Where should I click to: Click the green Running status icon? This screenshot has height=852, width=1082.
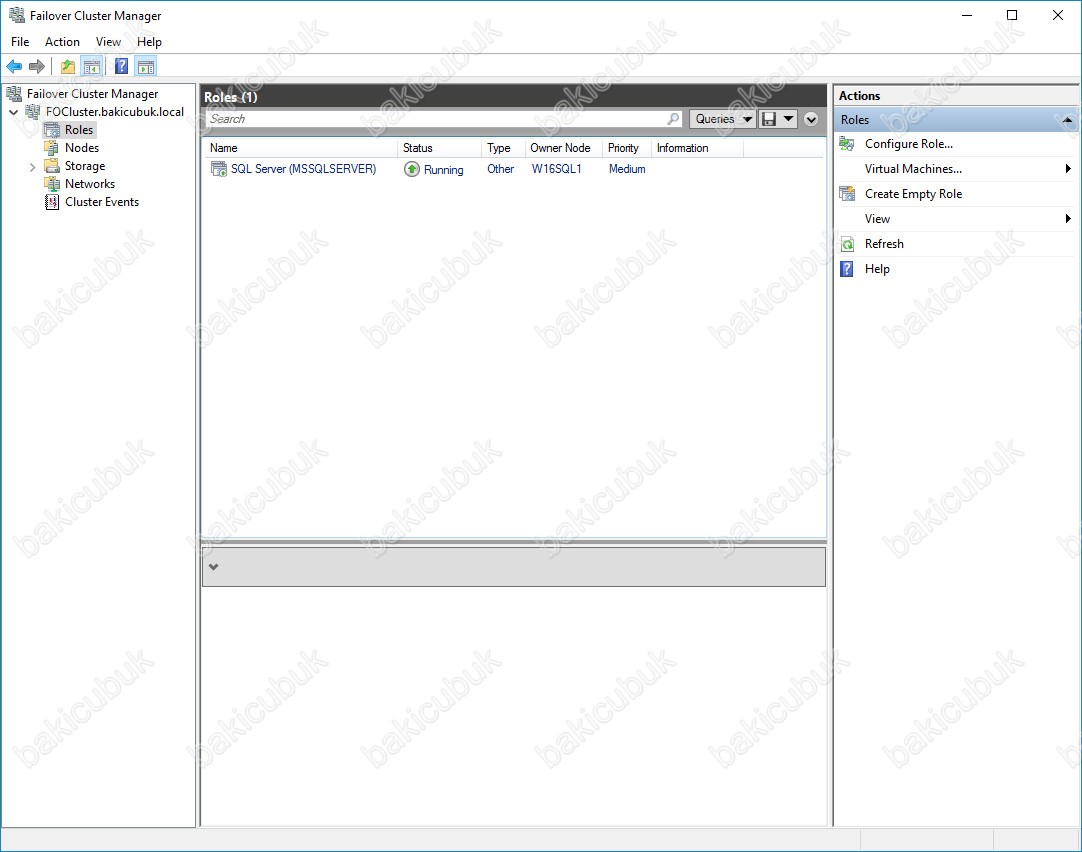412,169
